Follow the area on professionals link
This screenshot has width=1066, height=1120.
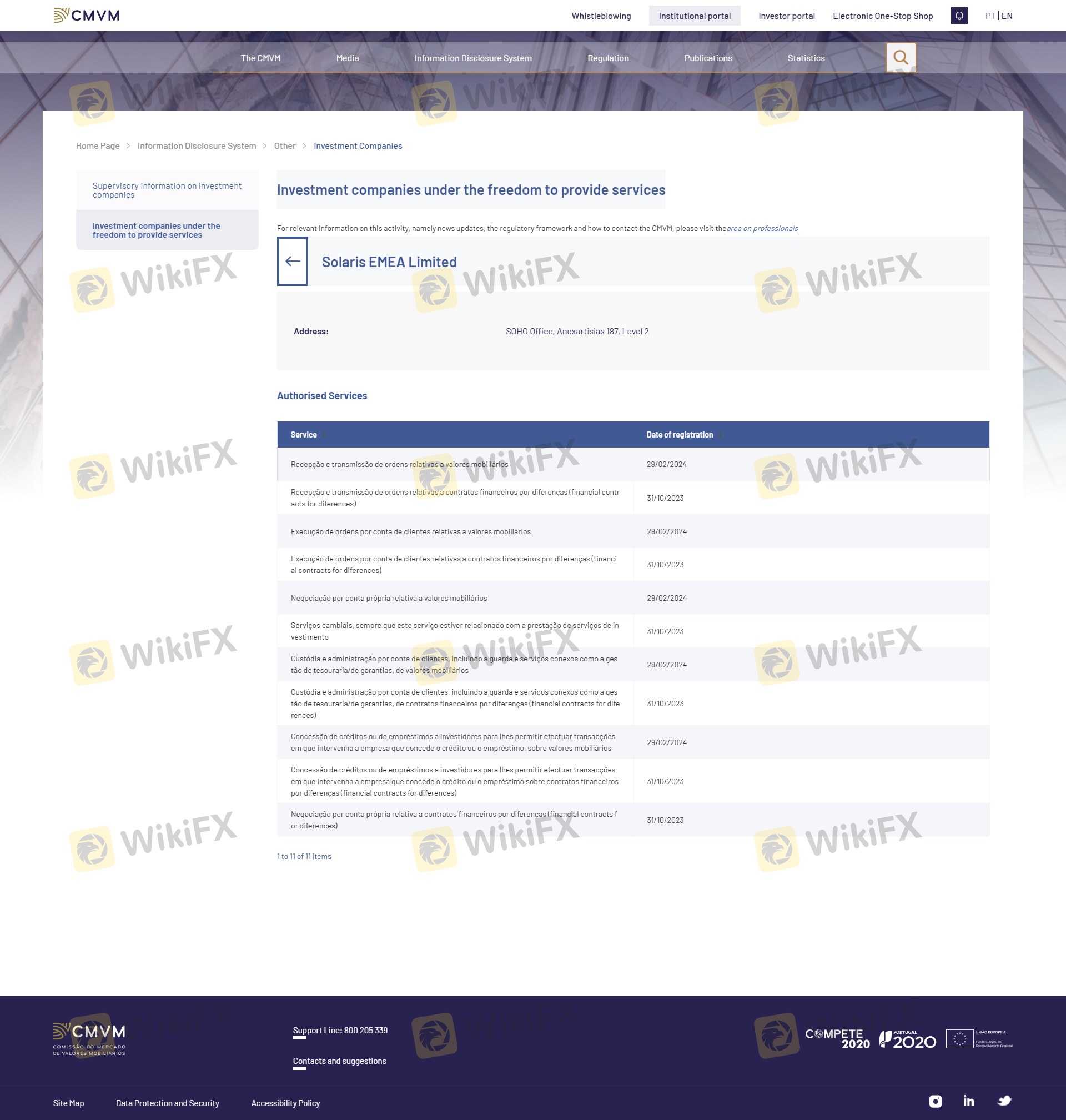[762, 228]
